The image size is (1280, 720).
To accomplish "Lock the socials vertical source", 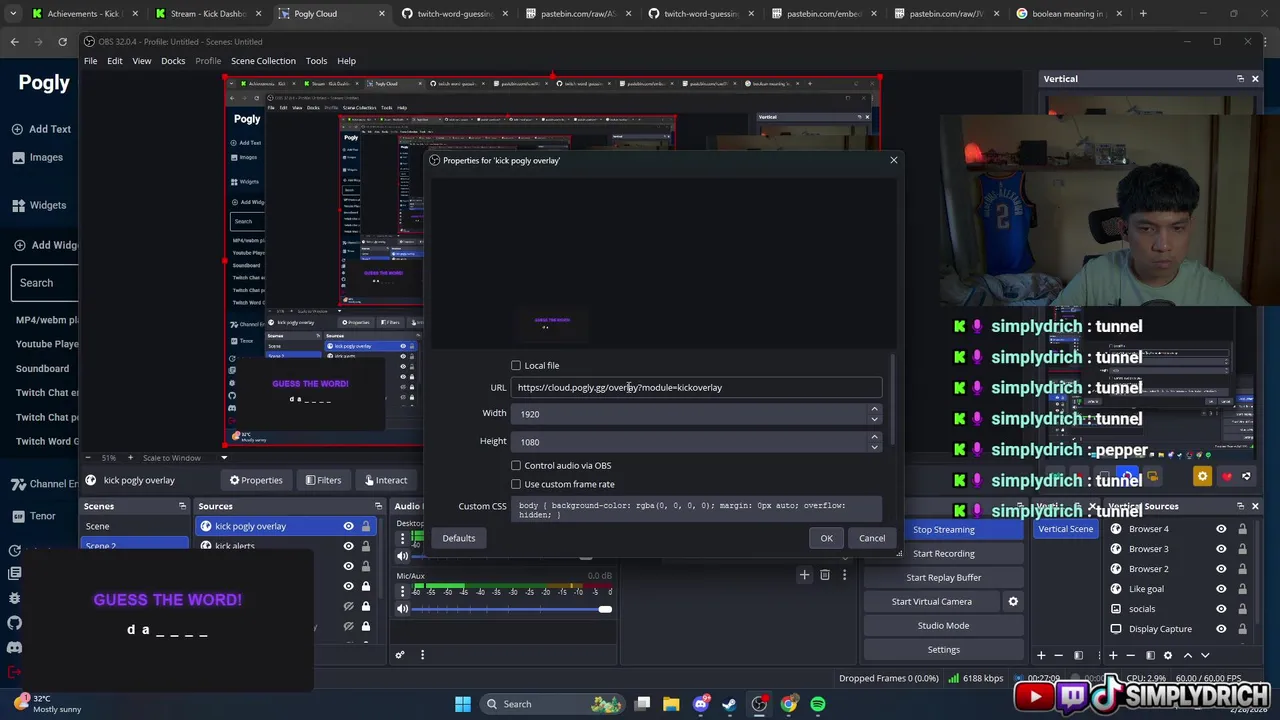I will (1242, 609).
